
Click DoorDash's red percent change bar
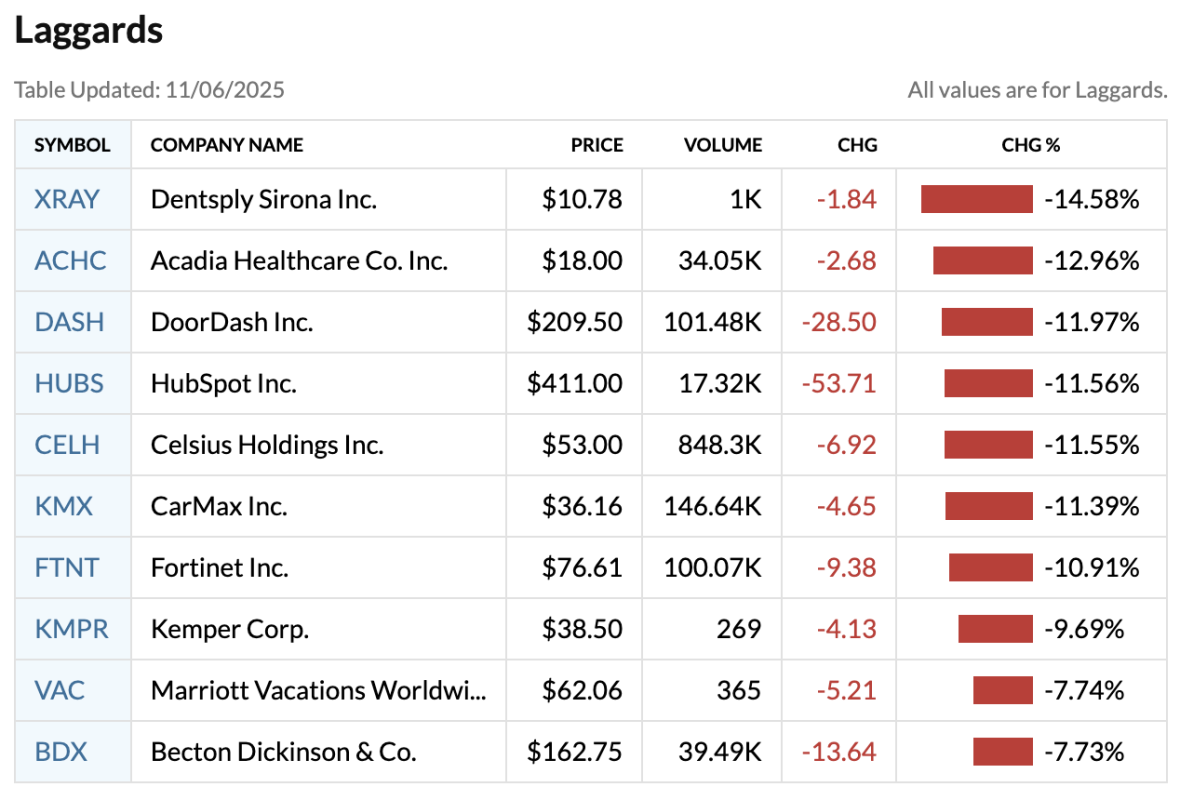coord(986,322)
